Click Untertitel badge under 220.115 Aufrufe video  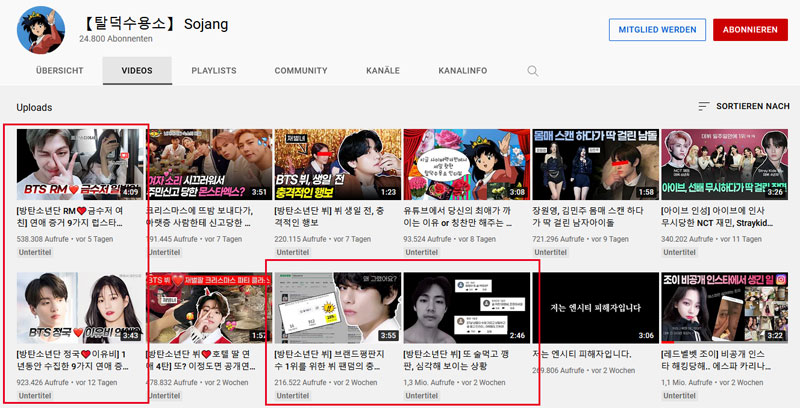(x=293, y=252)
